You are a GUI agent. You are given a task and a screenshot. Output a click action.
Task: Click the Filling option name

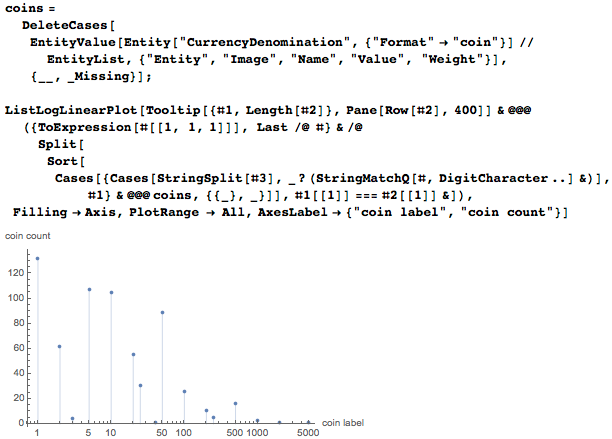40,212
